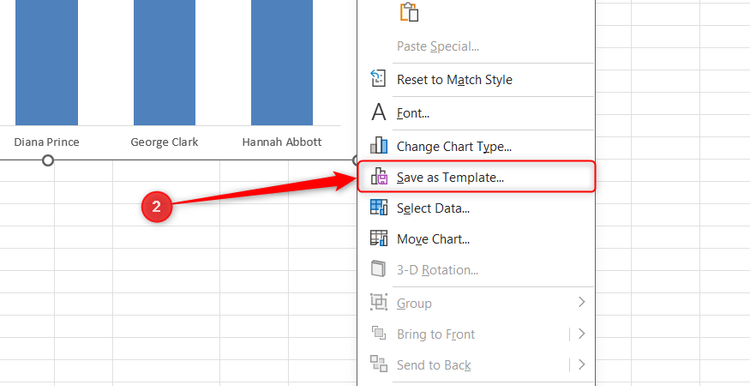Select the bar above Hannah Abbott

pos(282,62)
